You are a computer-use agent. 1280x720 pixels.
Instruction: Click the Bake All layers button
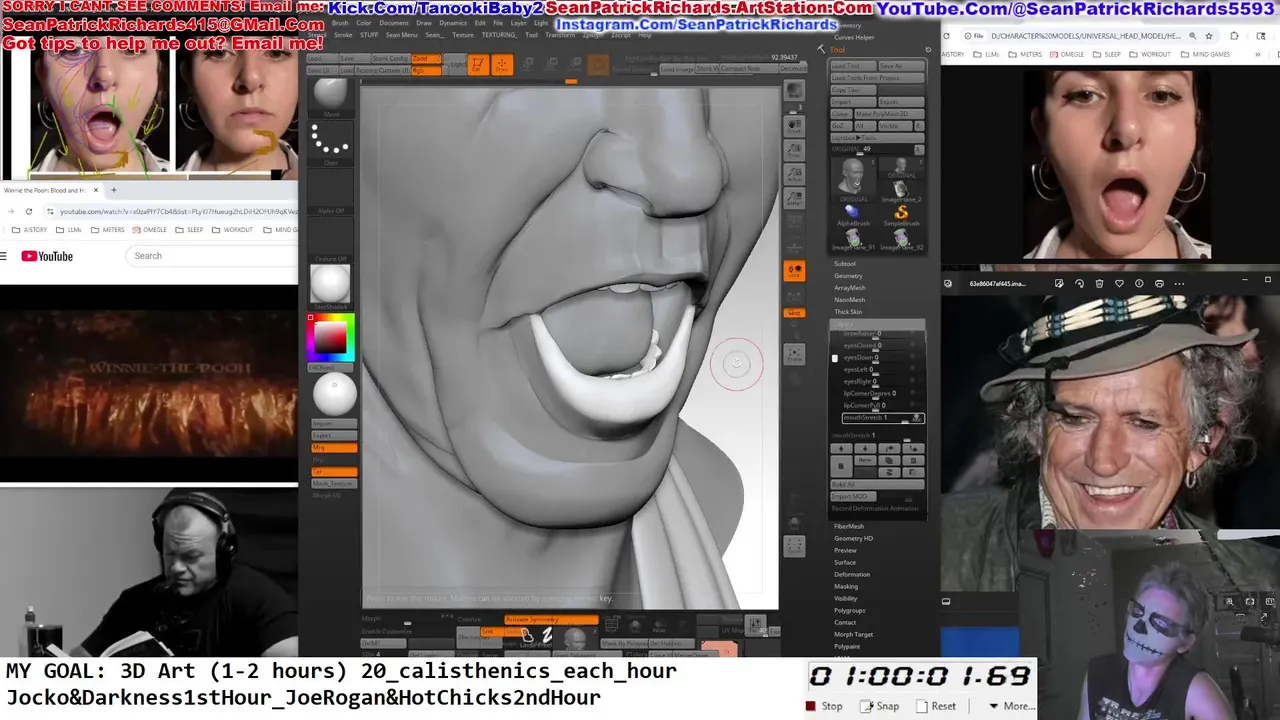coord(877,484)
